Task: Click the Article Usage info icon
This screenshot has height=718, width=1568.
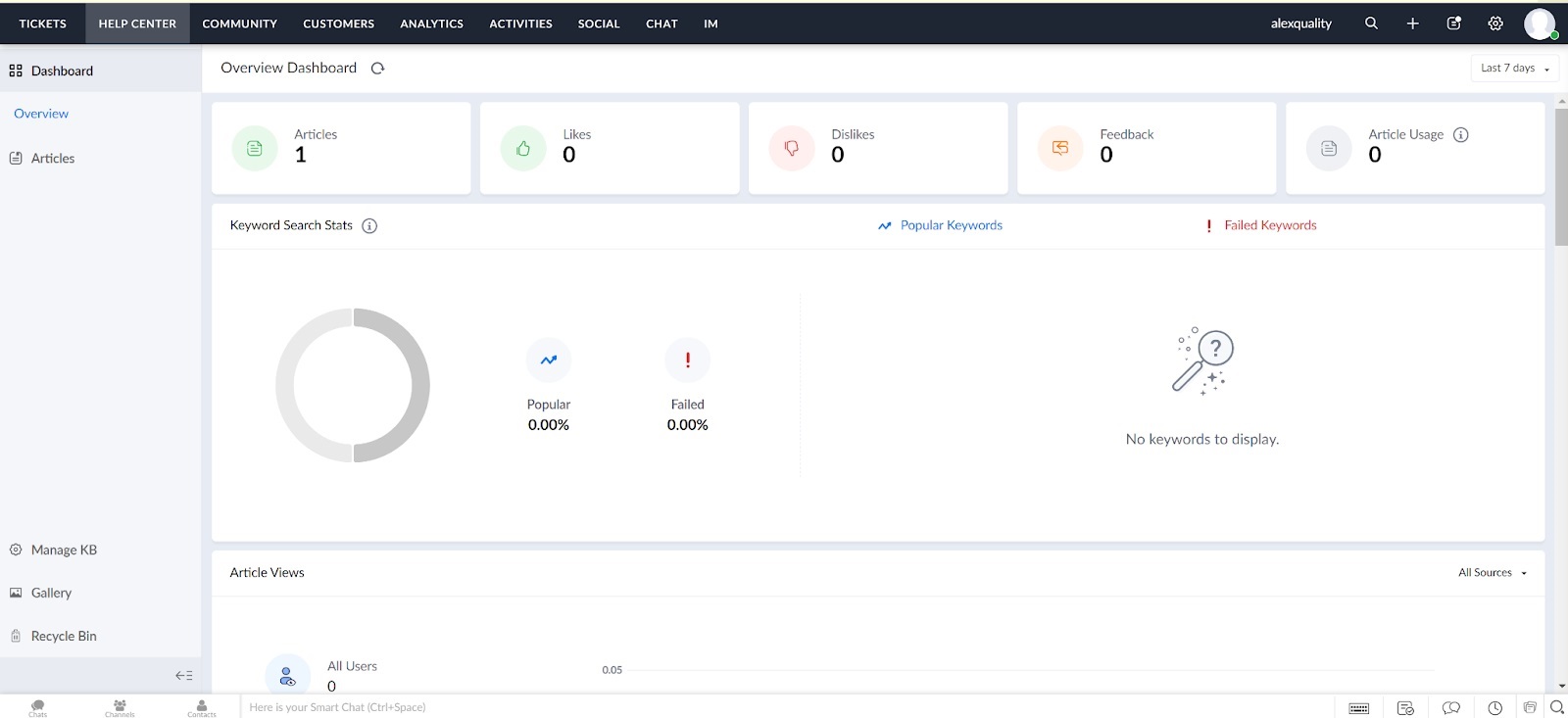Action: pos(1460,135)
